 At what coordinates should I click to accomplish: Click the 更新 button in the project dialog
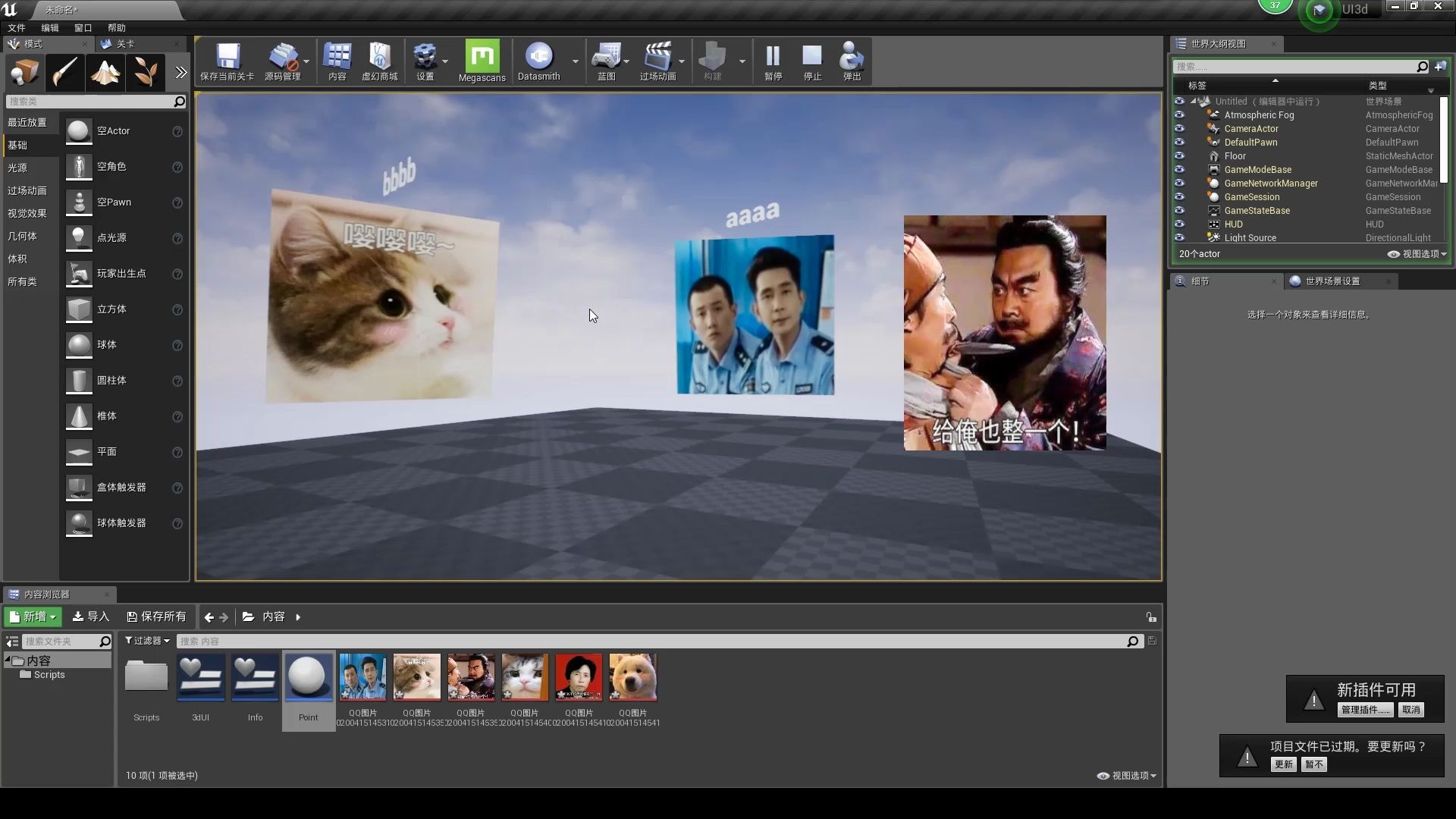click(1282, 764)
